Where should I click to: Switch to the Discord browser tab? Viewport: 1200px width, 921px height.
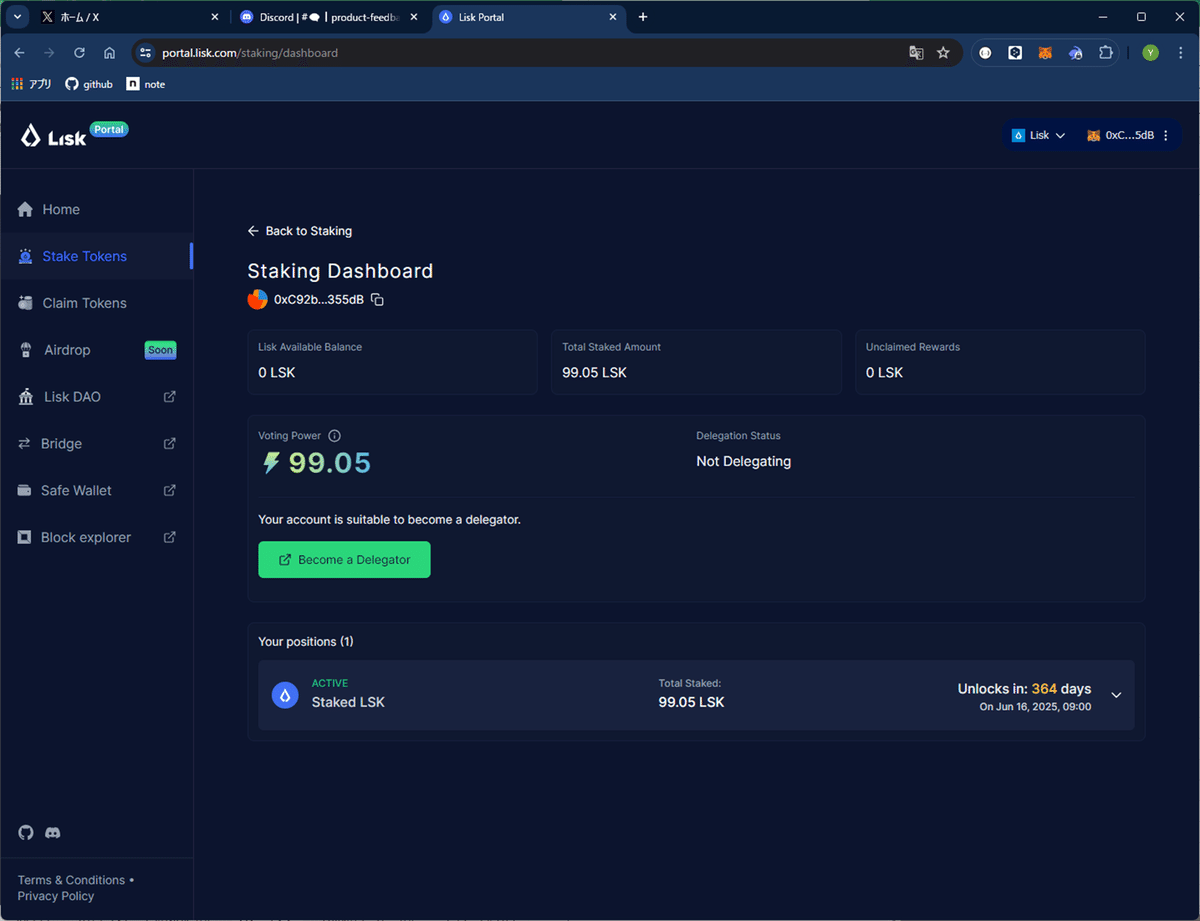[x=329, y=17]
